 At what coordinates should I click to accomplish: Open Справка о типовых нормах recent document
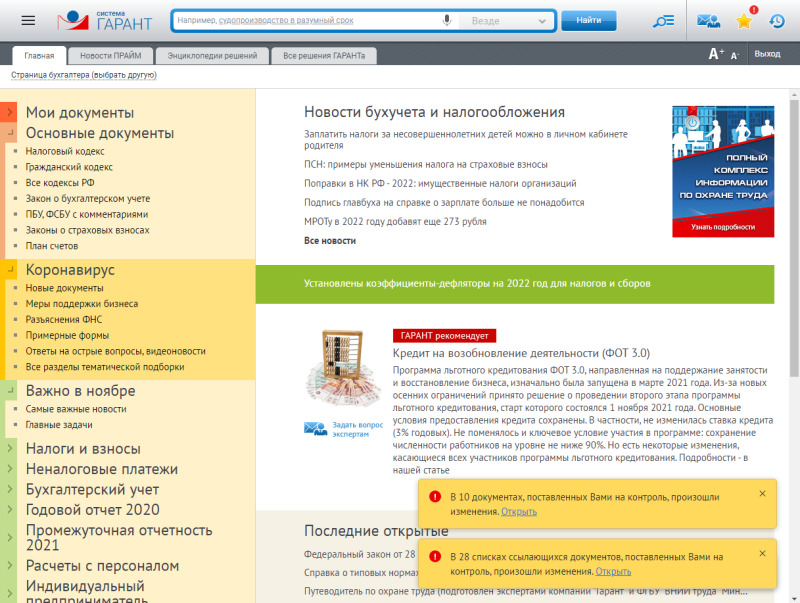tap(361, 572)
